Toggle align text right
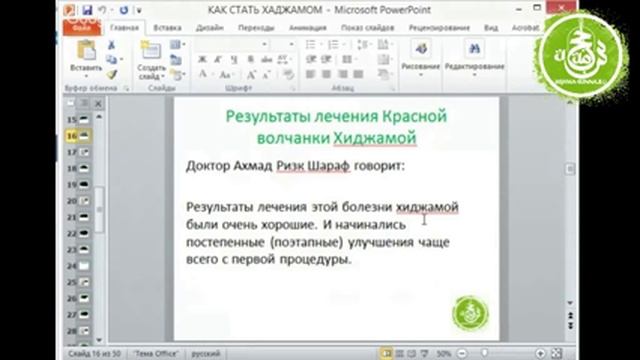This screenshot has height=360, width=640. tap(342, 74)
